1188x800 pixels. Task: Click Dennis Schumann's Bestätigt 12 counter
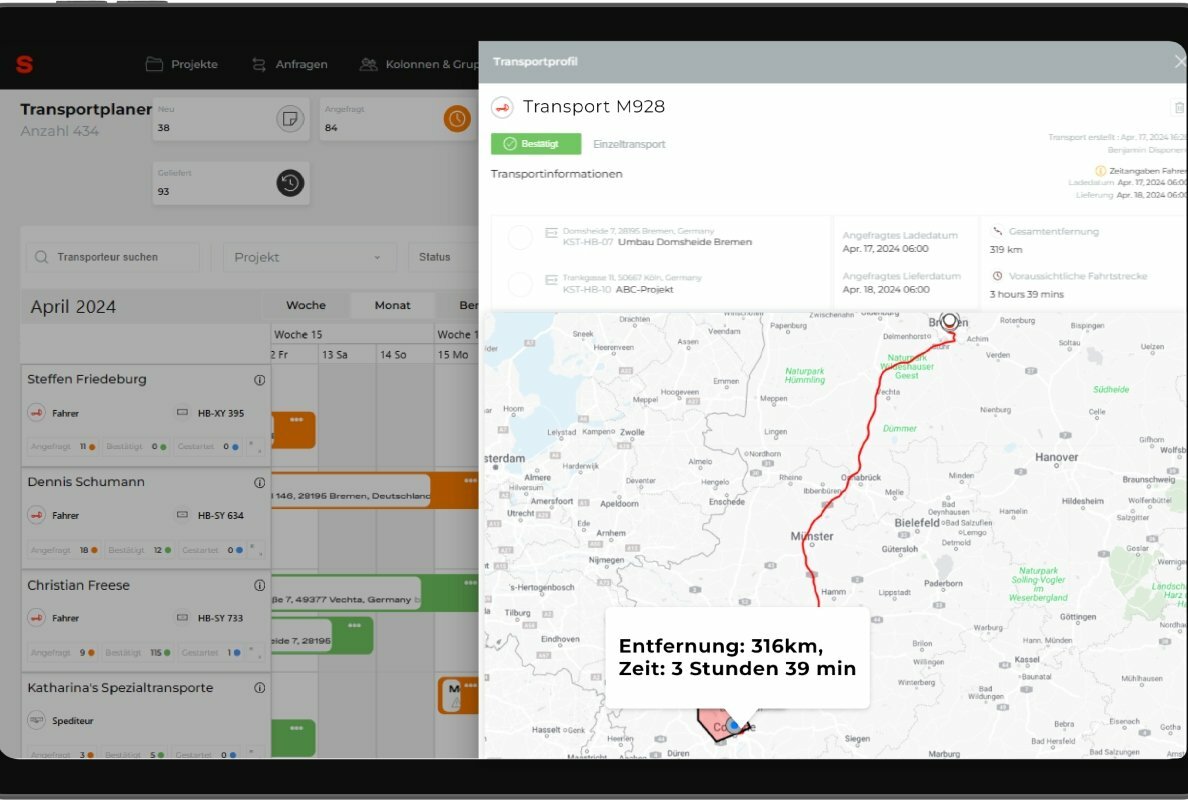click(139, 550)
